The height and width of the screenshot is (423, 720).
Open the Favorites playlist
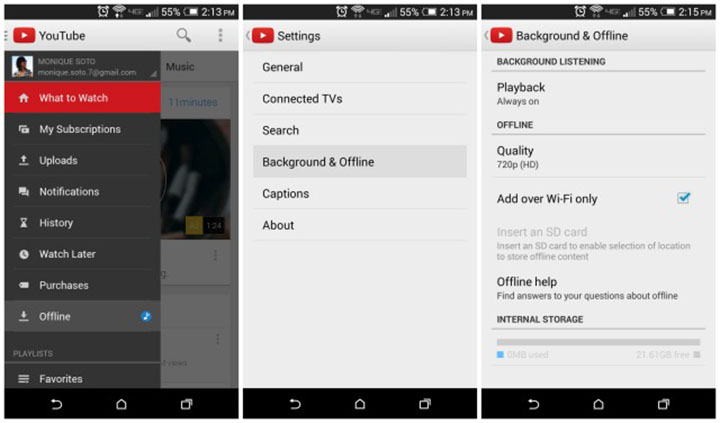tap(83, 379)
